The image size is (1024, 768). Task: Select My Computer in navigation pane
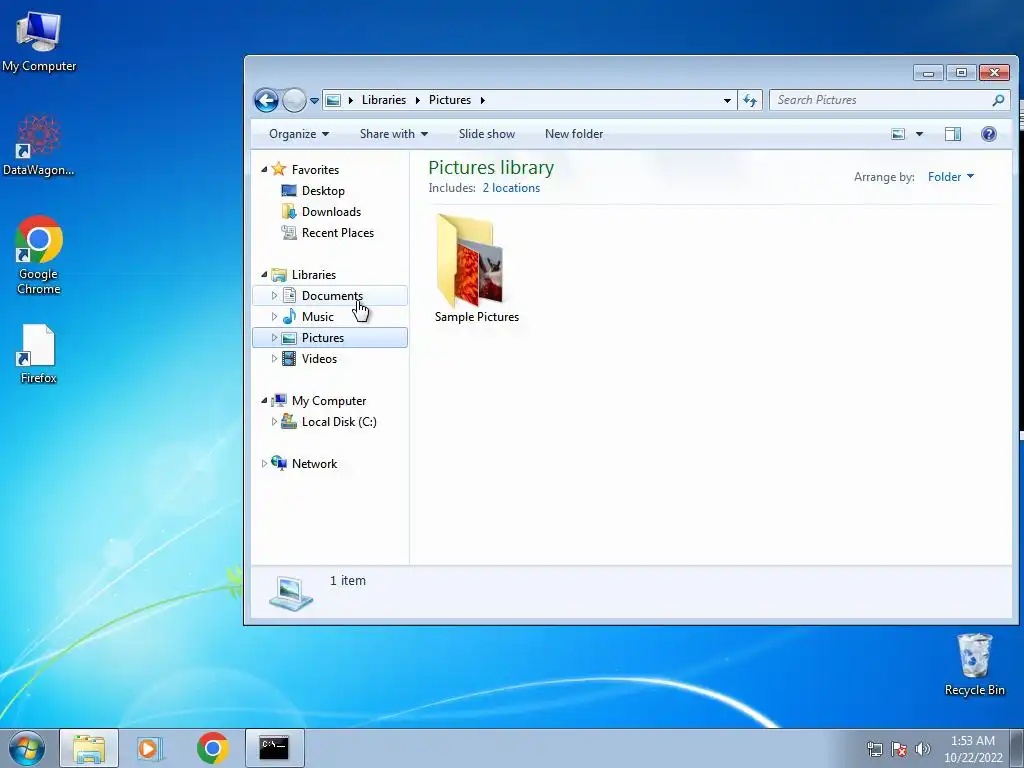point(328,401)
